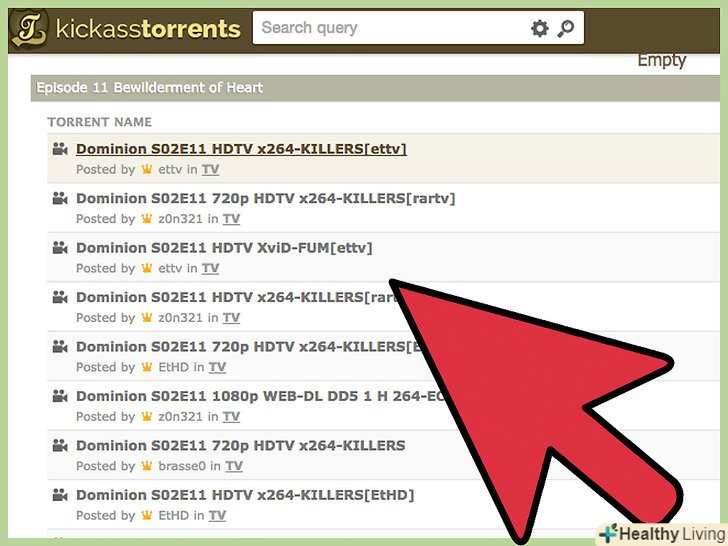Open TV category under XviD-FUM[ettv] row
This screenshot has width=728, height=546.
click(x=210, y=268)
